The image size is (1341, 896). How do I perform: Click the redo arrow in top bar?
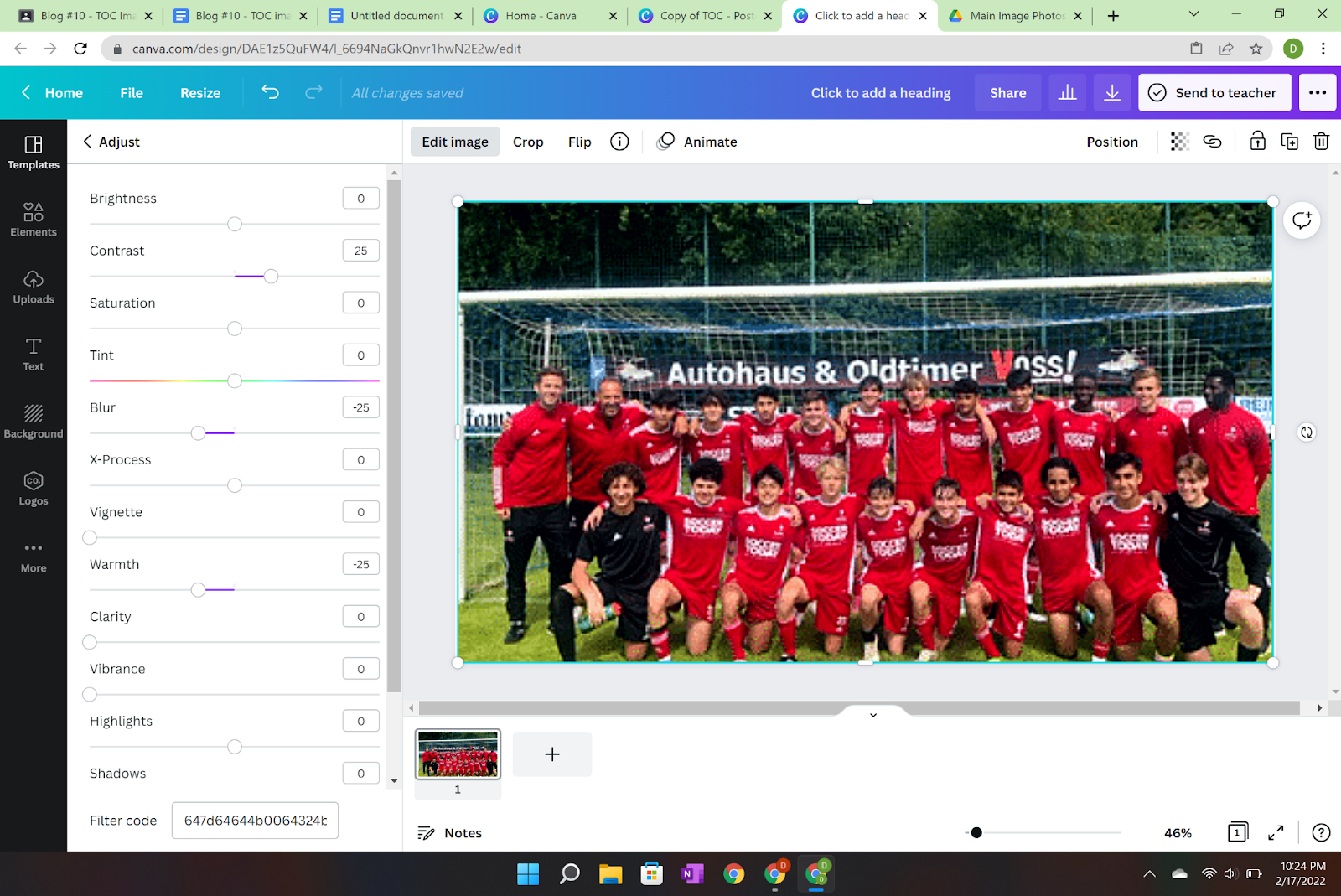click(313, 92)
